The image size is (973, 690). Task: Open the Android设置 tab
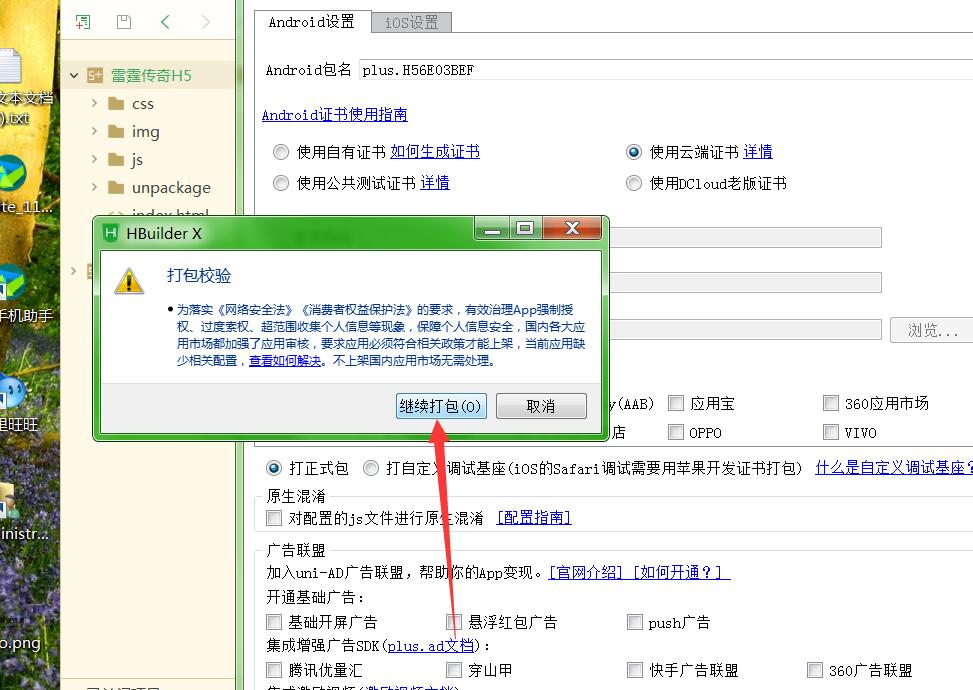point(311,22)
